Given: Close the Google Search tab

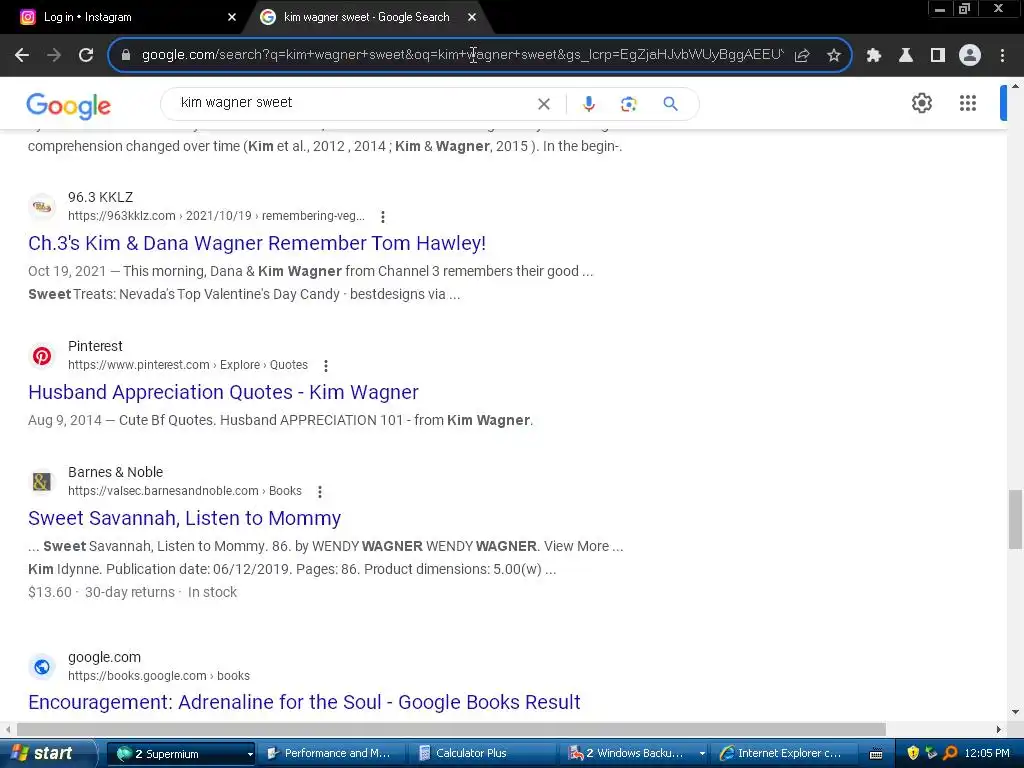Looking at the screenshot, I should [x=472, y=18].
